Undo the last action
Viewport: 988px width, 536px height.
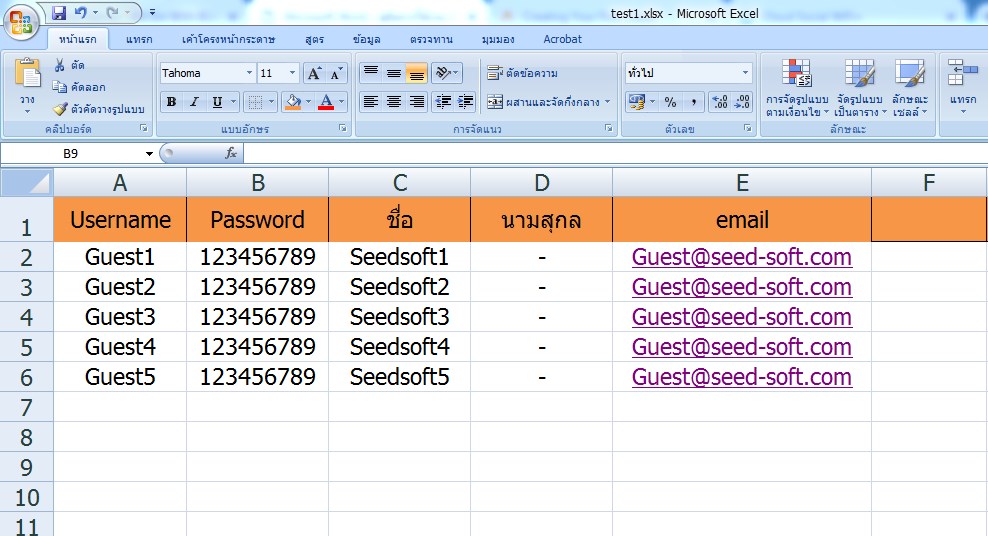tap(80, 13)
